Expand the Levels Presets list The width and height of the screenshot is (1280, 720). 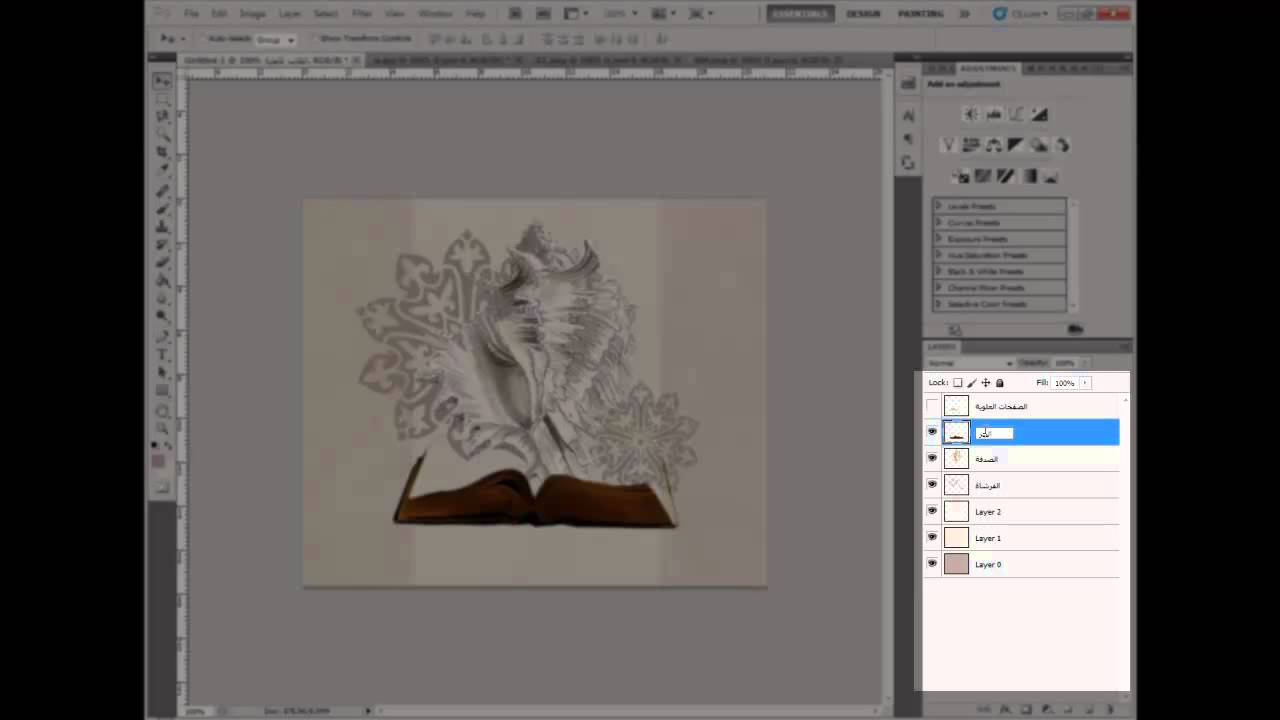coord(939,206)
